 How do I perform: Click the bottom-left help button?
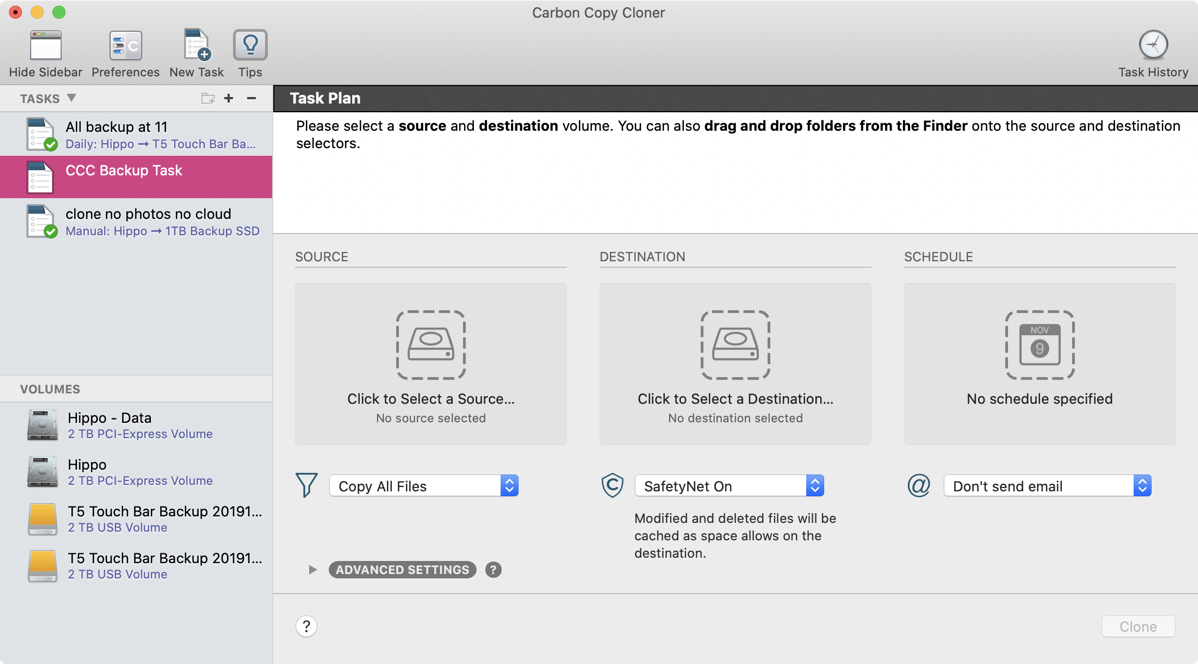pyautogui.click(x=306, y=626)
